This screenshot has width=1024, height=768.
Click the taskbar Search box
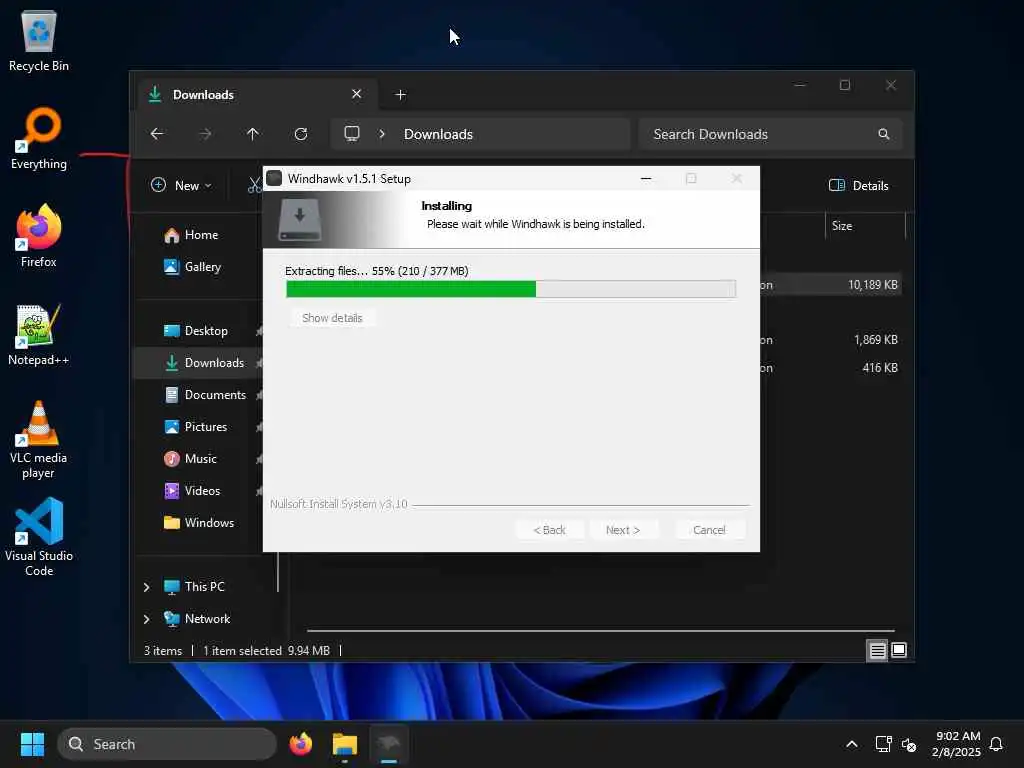(167, 744)
